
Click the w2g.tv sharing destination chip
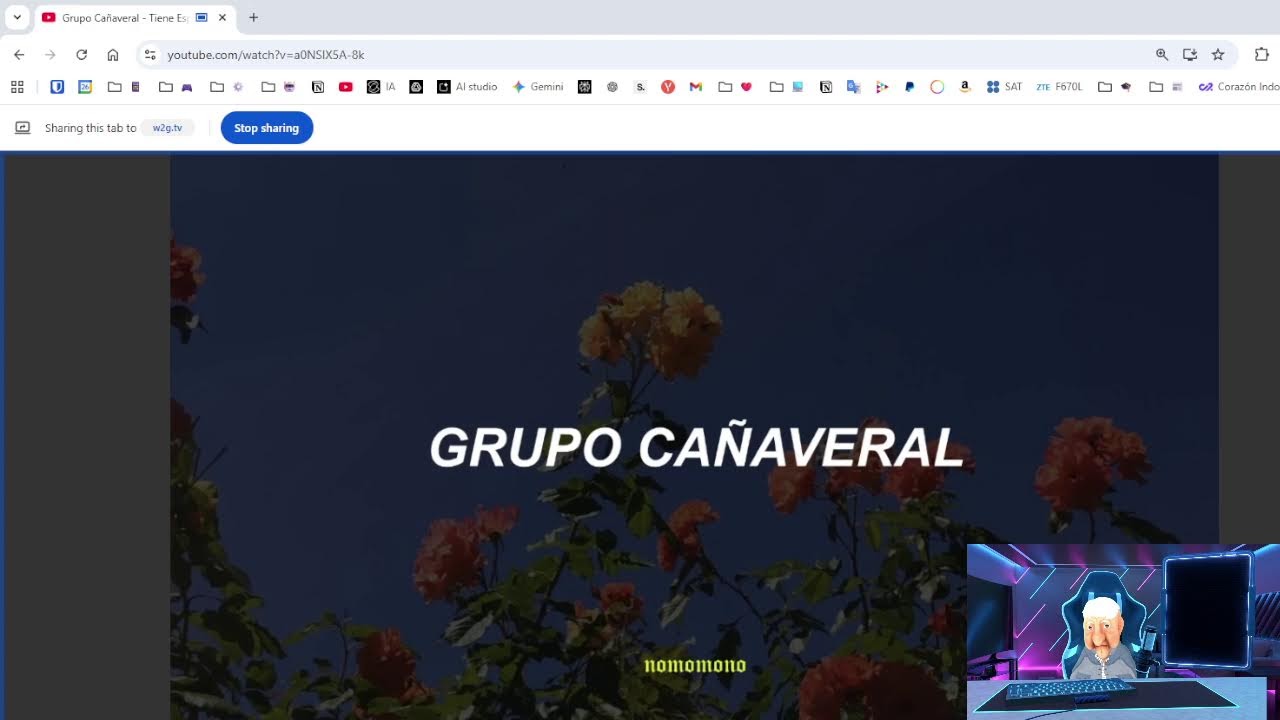click(167, 128)
